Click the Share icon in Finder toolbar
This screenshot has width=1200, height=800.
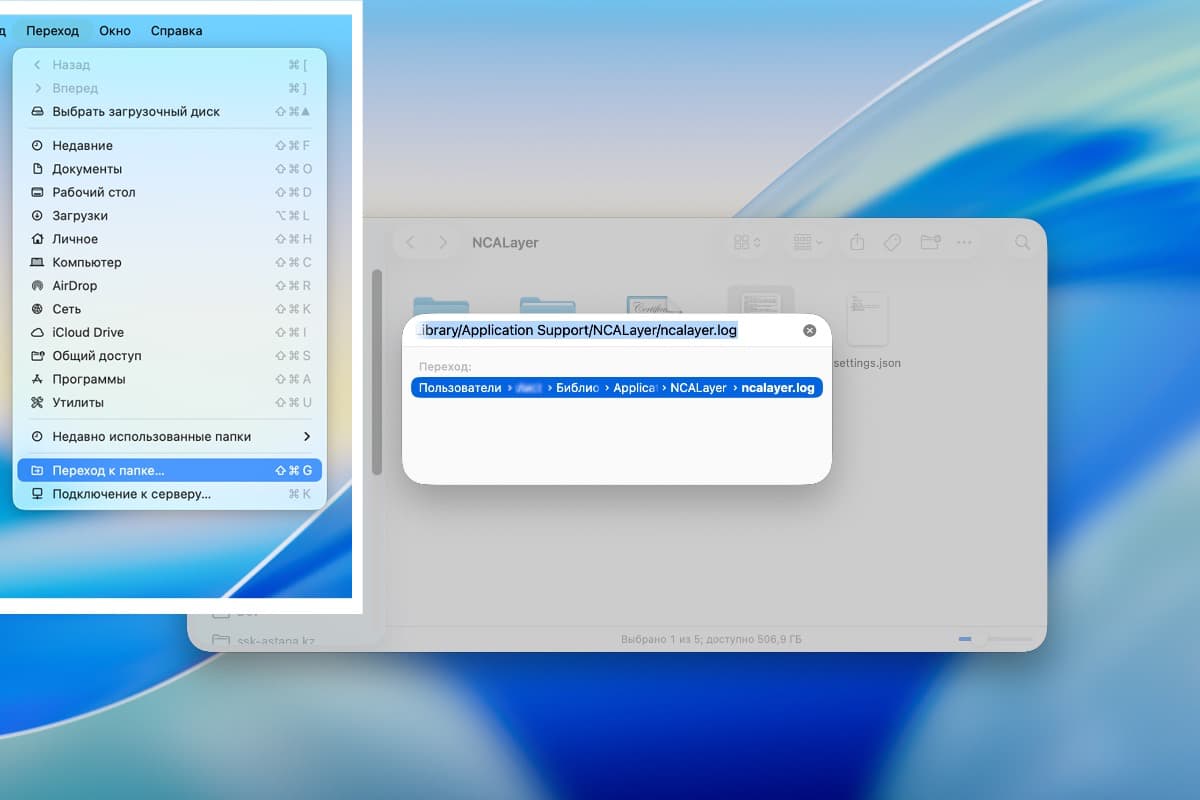[x=857, y=242]
